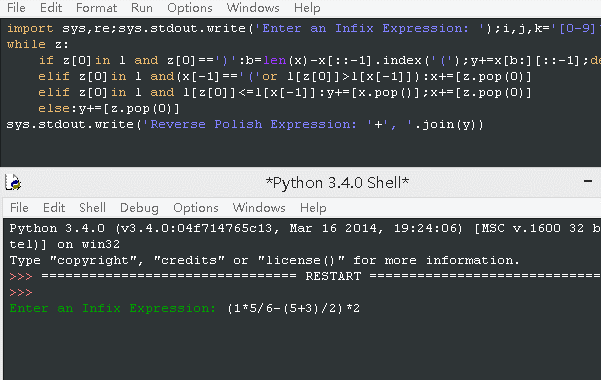This screenshot has width=601, height=380.
Task: Place cursor after the infix expression input
Action: coord(361,308)
